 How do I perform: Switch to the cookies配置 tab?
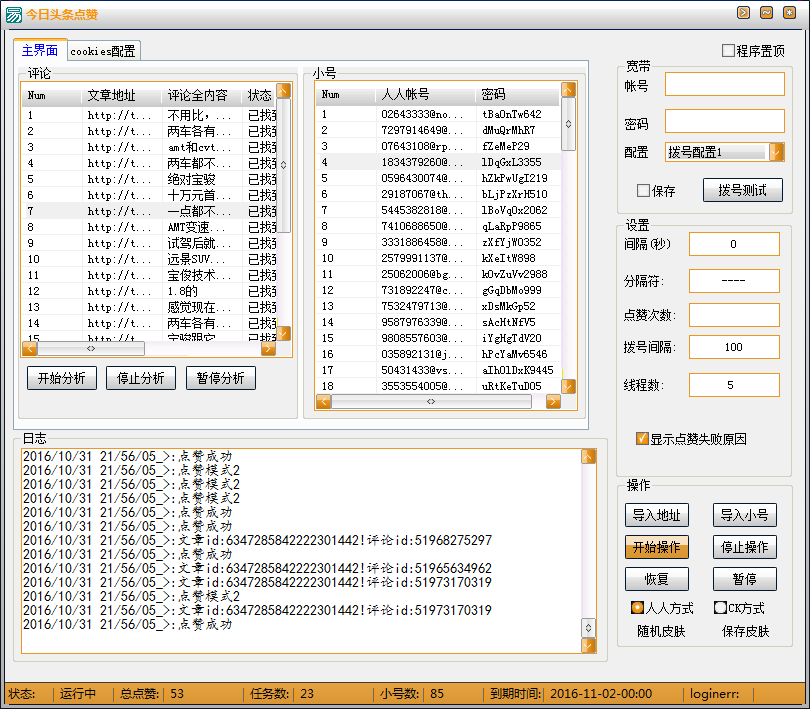(x=103, y=51)
